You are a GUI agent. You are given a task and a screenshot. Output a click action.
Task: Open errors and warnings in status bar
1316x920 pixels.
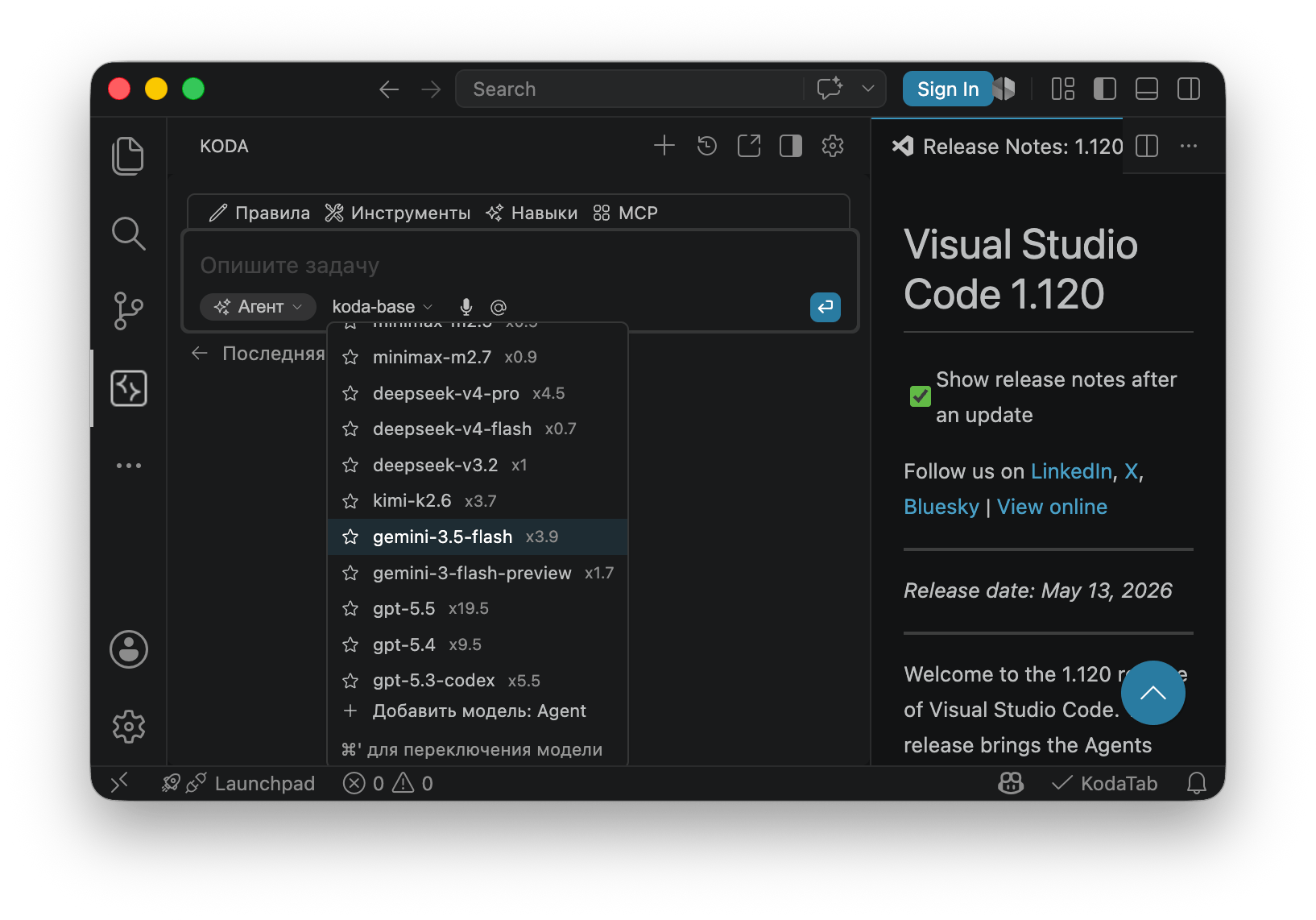click(388, 783)
